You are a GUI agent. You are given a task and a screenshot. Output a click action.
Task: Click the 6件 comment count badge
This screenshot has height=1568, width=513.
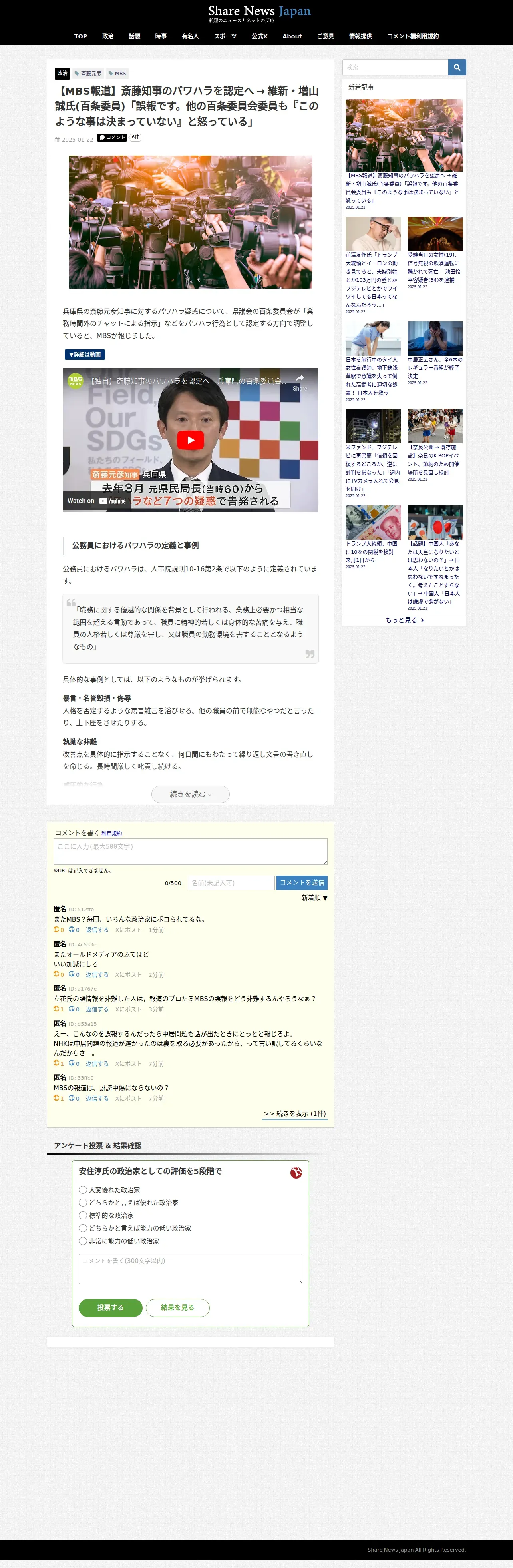[x=135, y=138]
